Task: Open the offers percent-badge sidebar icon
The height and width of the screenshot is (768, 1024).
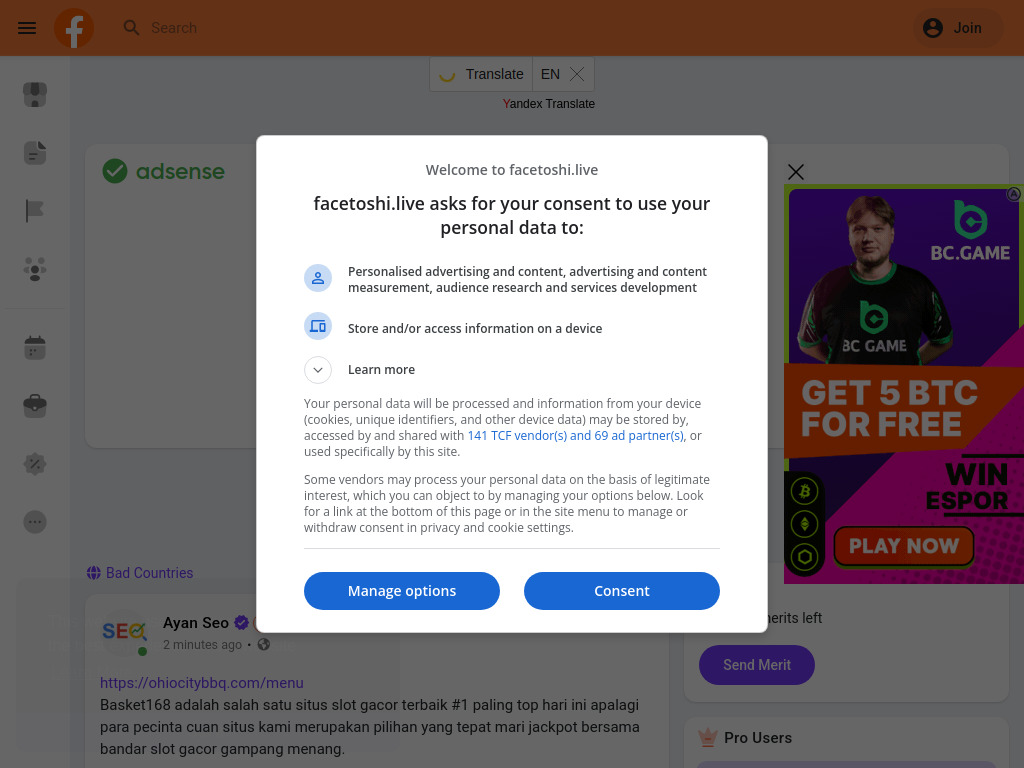Action: point(35,464)
